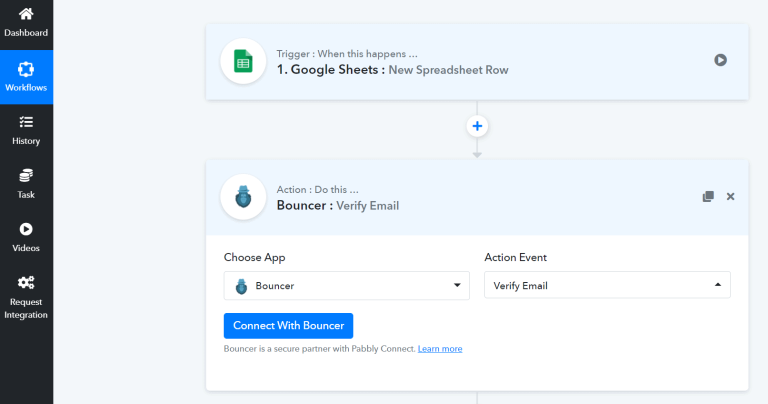Click the Bouncer app icon in action header
The image size is (768, 404).
[x=243, y=197]
